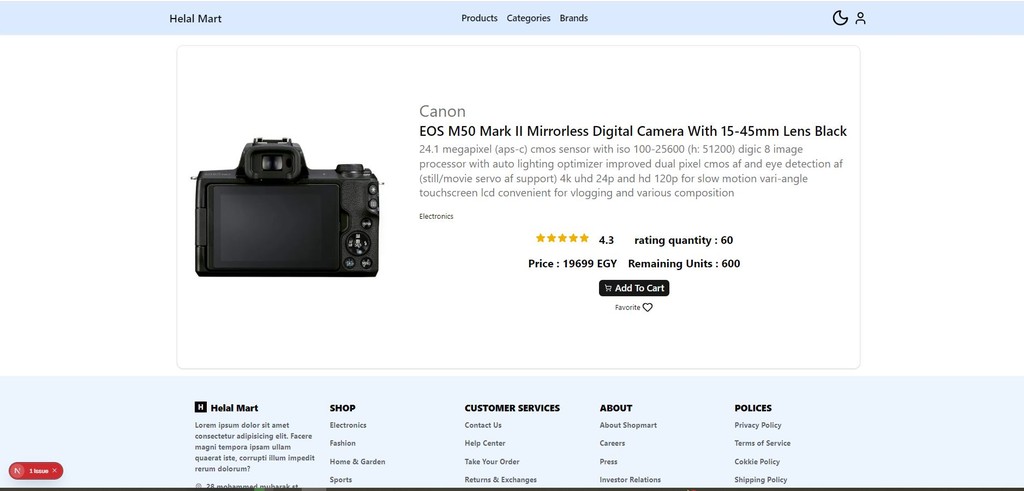
Task: Click the Helal Mart footer logo icon
Action: pos(201,408)
